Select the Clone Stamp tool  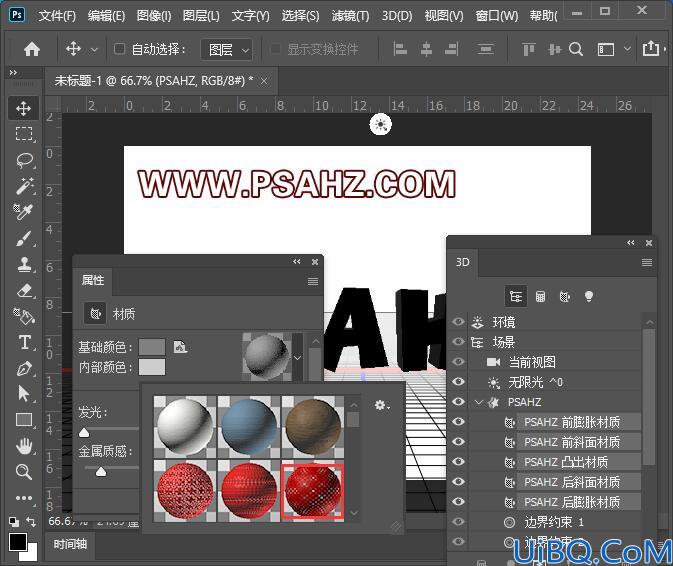(24, 264)
